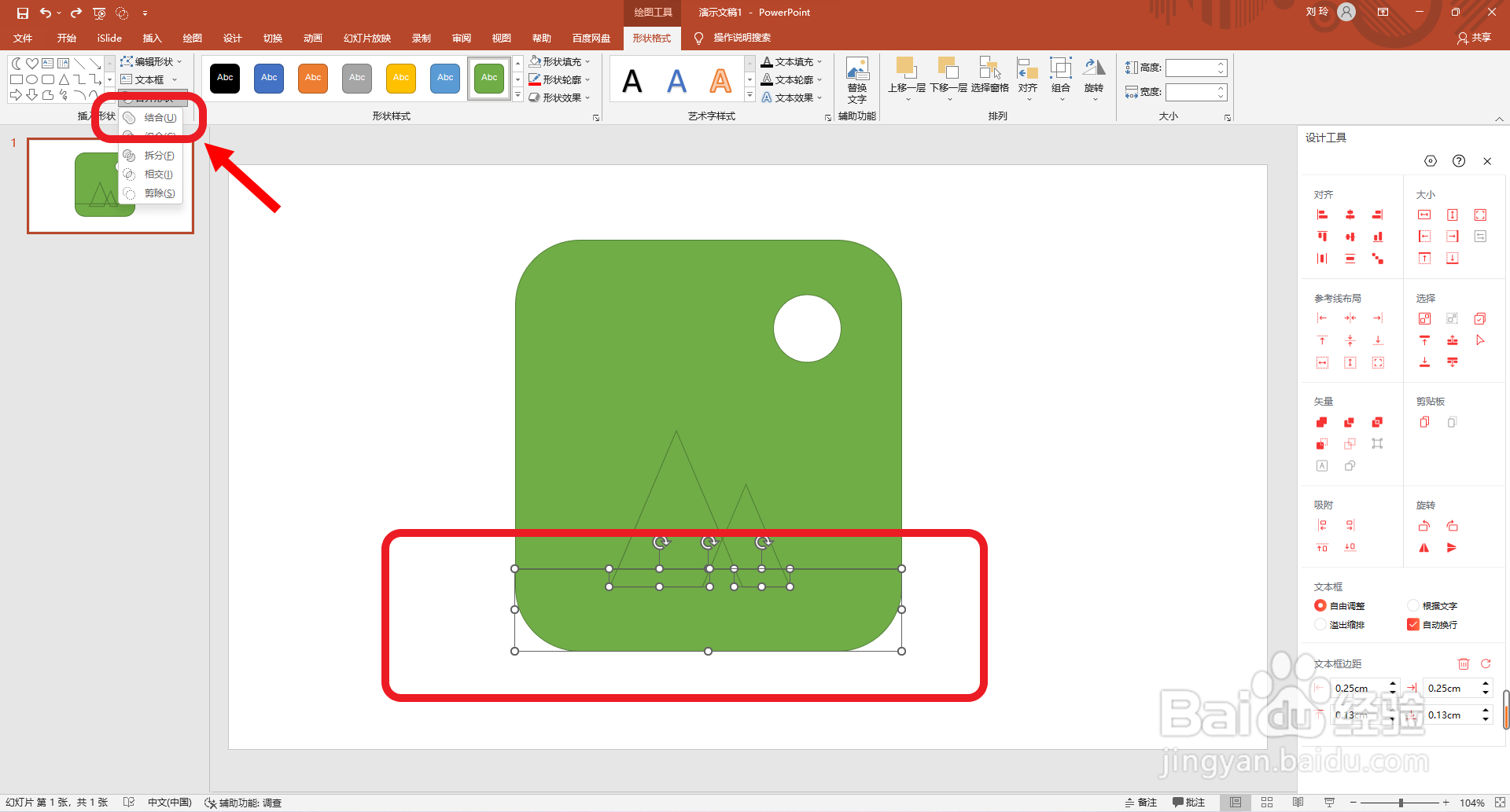This screenshot has width=1510, height=812.
Task: Click the 宽度 width input field
Action: point(1195,93)
